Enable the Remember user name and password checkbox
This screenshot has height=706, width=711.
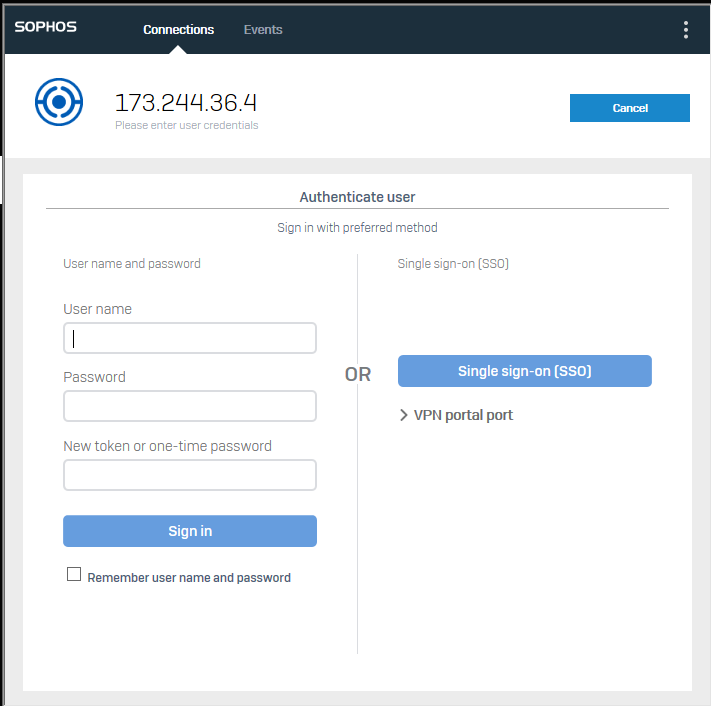[73, 575]
